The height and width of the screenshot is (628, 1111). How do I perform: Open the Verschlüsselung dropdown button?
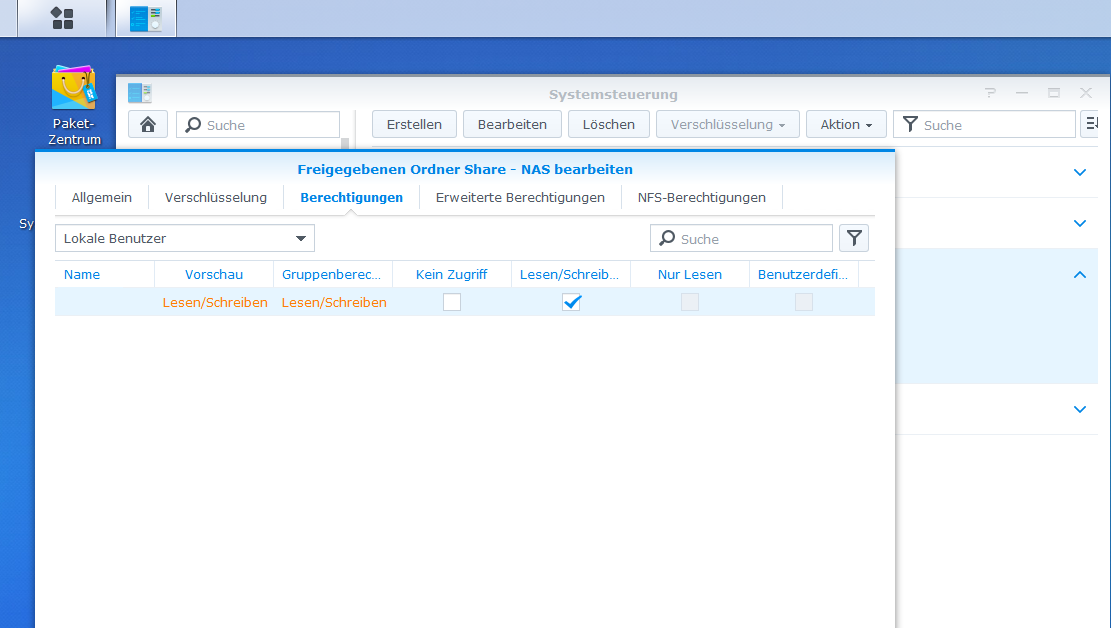point(728,124)
